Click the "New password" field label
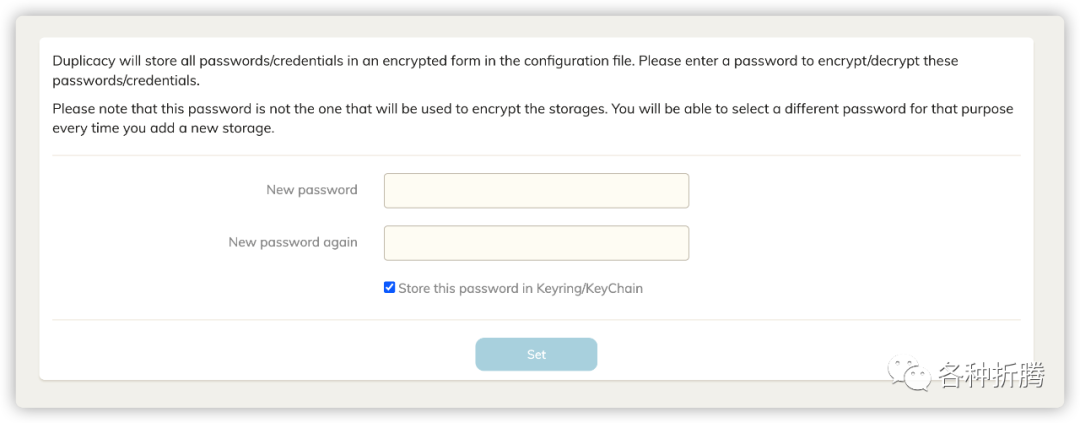This screenshot has height=423, width=1080. pos(311,190)
